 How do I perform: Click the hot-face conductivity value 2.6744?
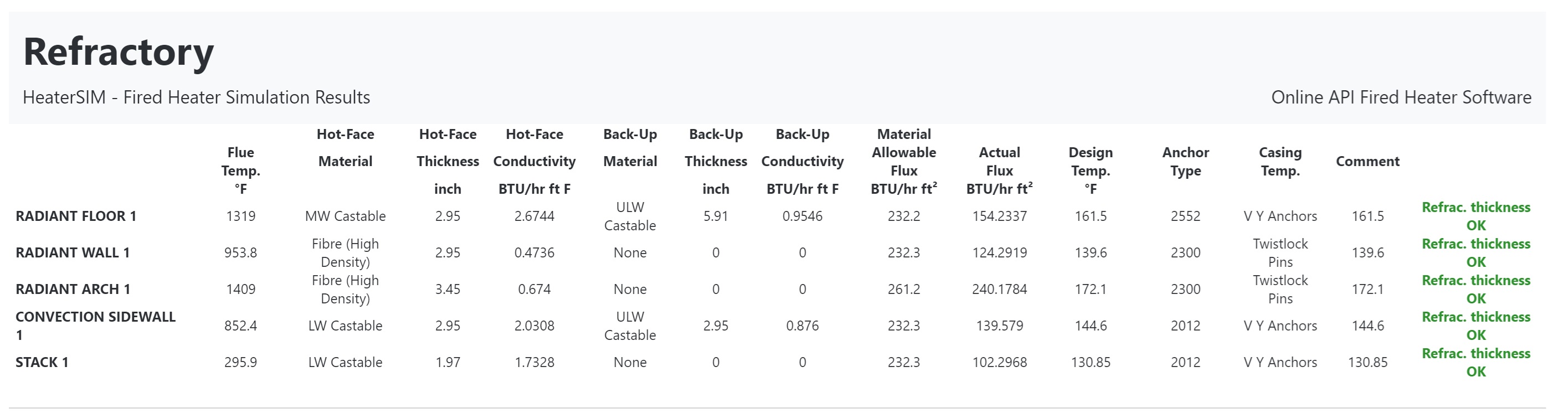click(x=534, y=216)
